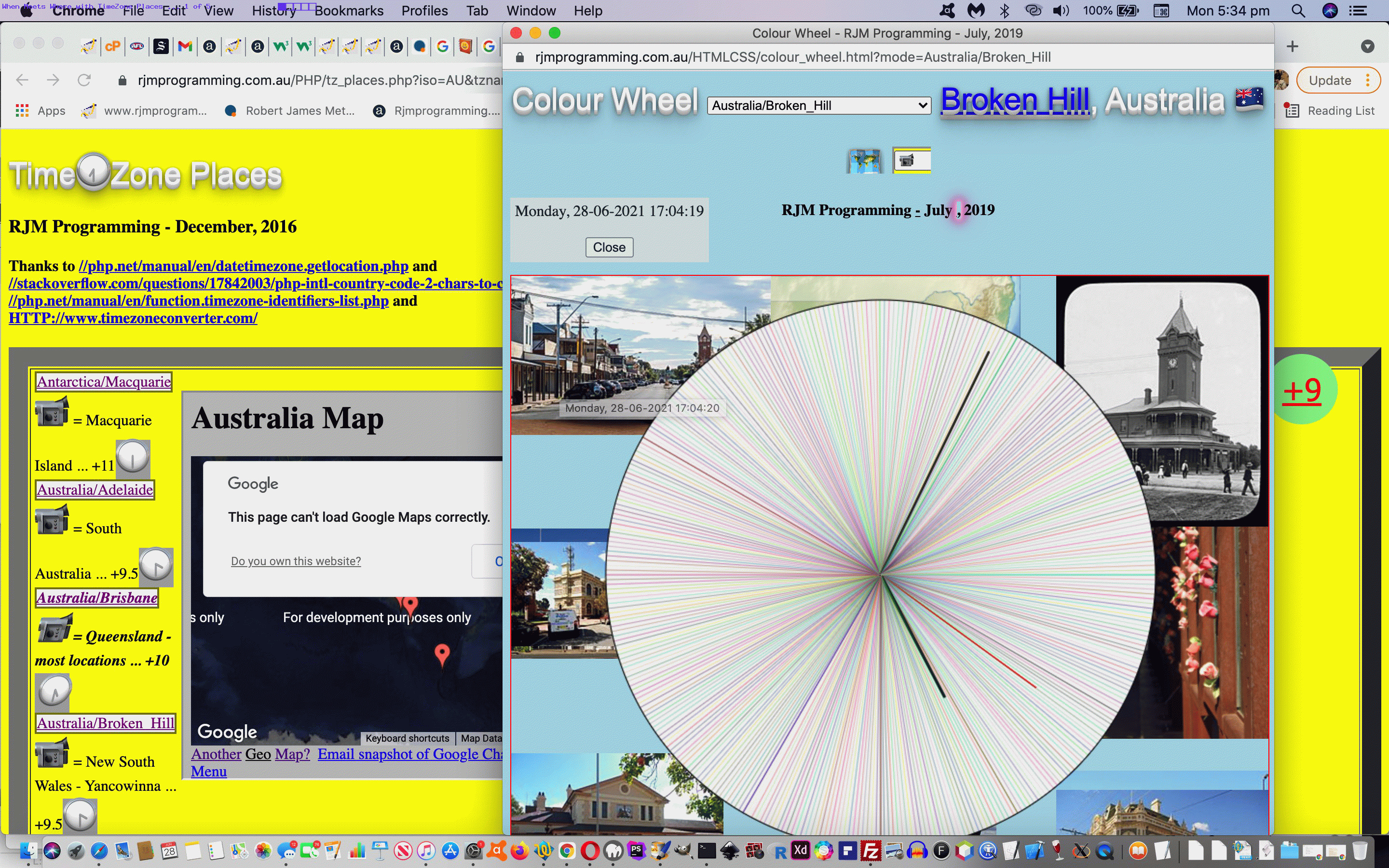Click the Update button in browser toolbar
This screenshot has width=1389, height=868.
[1329, 79]
